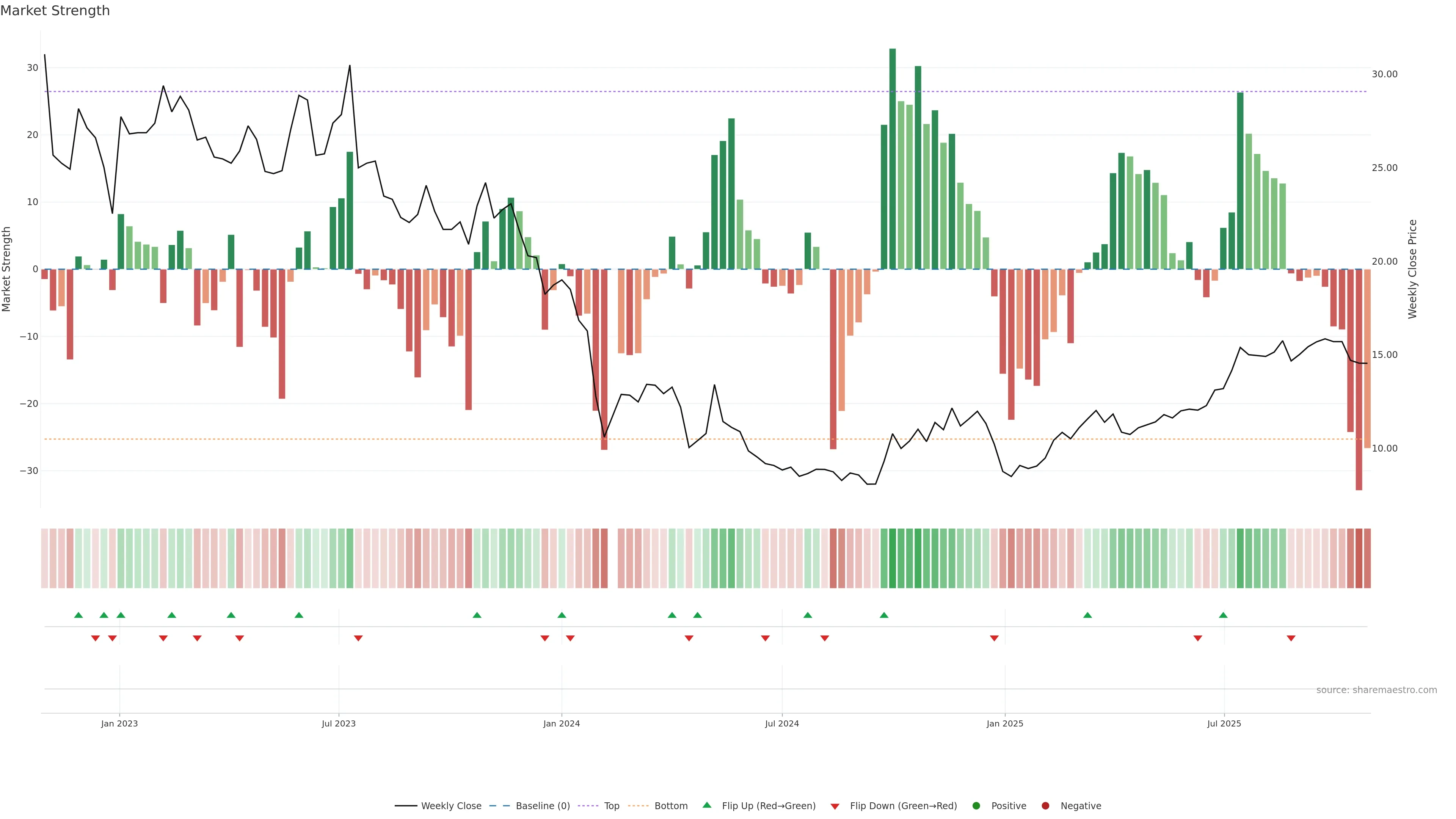Hide the Weekly Close series via legend text
This screenshot has height=819, width=1456.
(x=451, y=806)
